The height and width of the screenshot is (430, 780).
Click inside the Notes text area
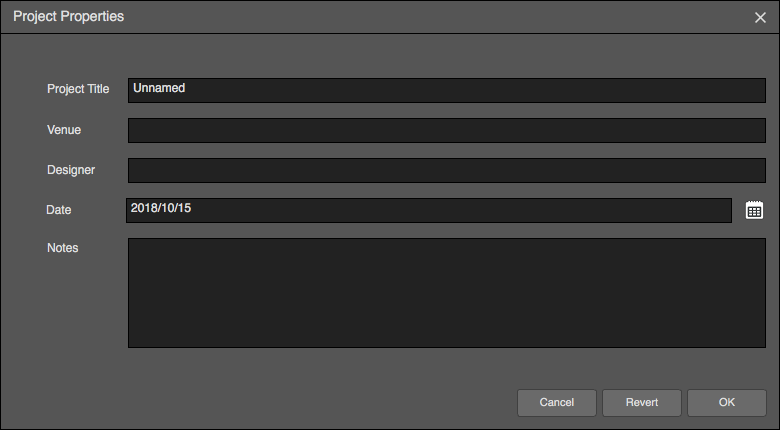tap(447, 293)
